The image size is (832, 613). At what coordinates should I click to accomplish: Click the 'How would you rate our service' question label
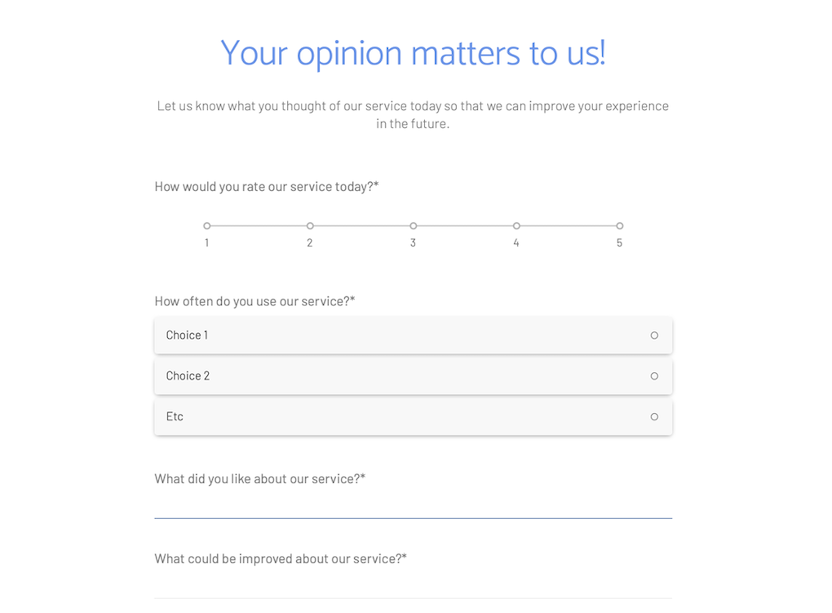coord(263,186)
